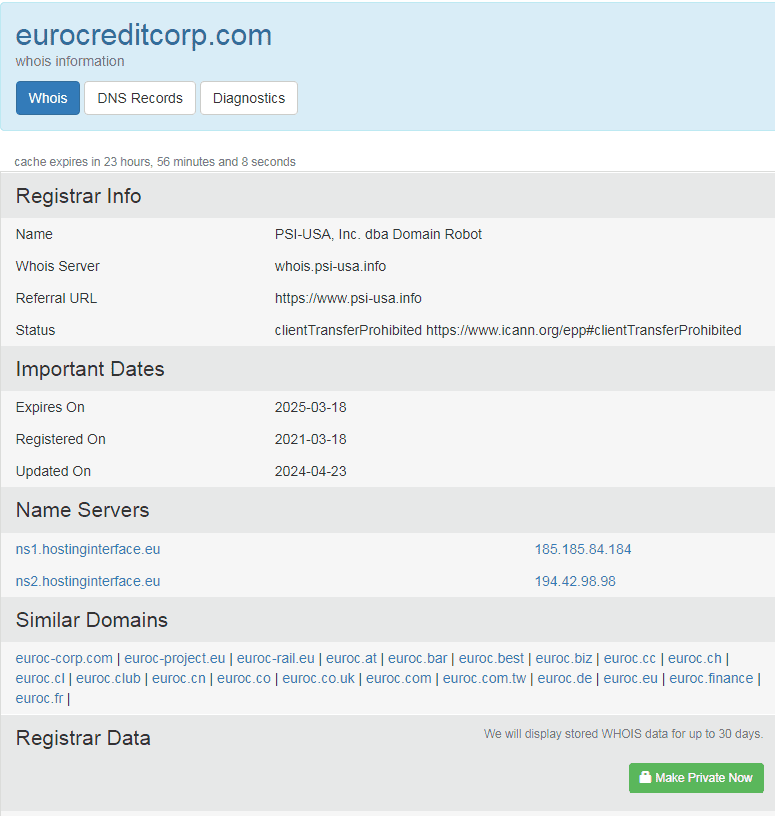Click the euroc.ch domain link
This screenshot has height=816, width=775.
pyautogui.click(x=694, y=658)
